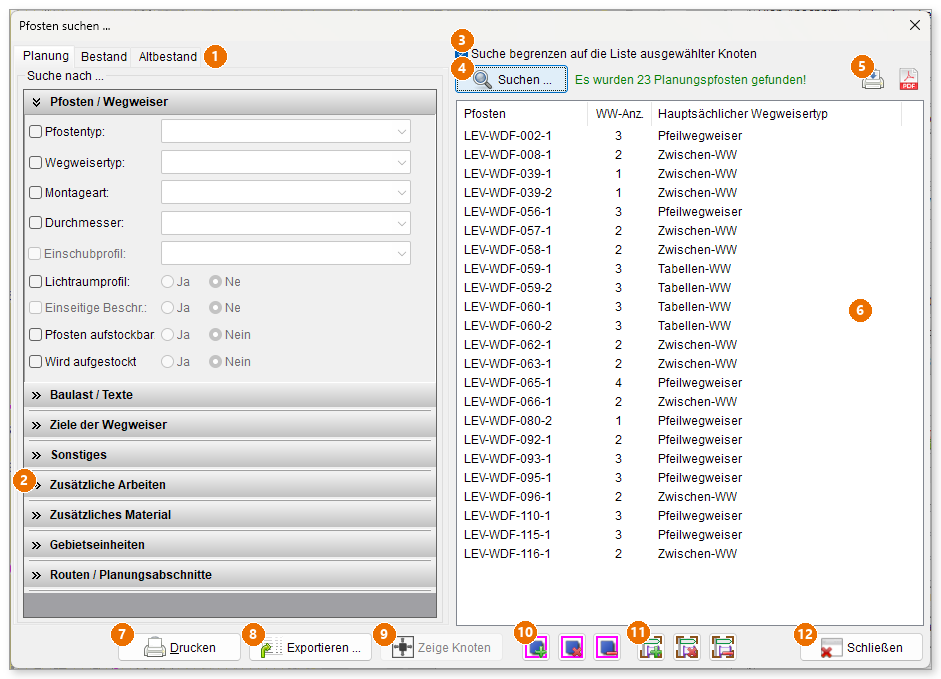Open the Pfostentyp dropdown list
941x679 pixels.
(x=286, y=131)
